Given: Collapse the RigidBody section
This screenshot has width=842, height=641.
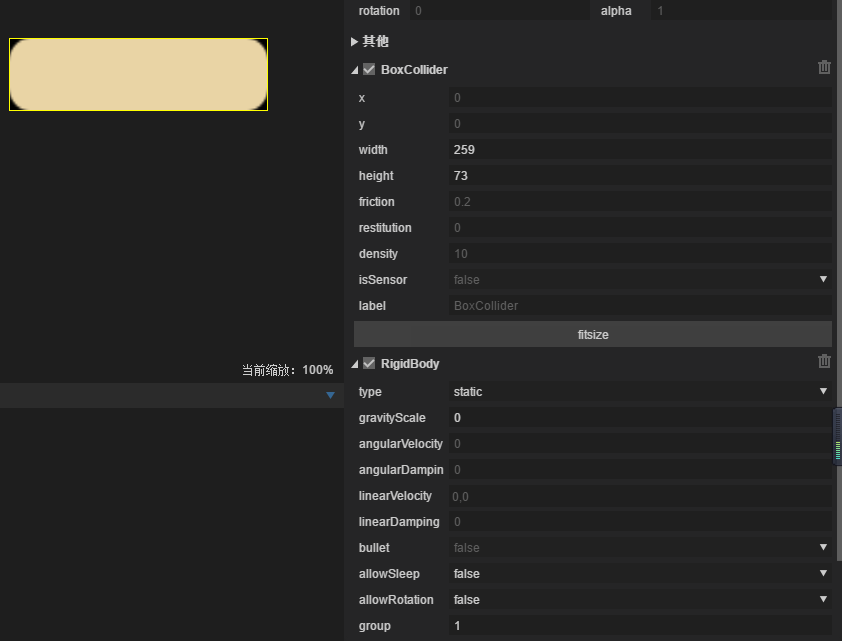Looking at the screenshot, I should 355,364.
